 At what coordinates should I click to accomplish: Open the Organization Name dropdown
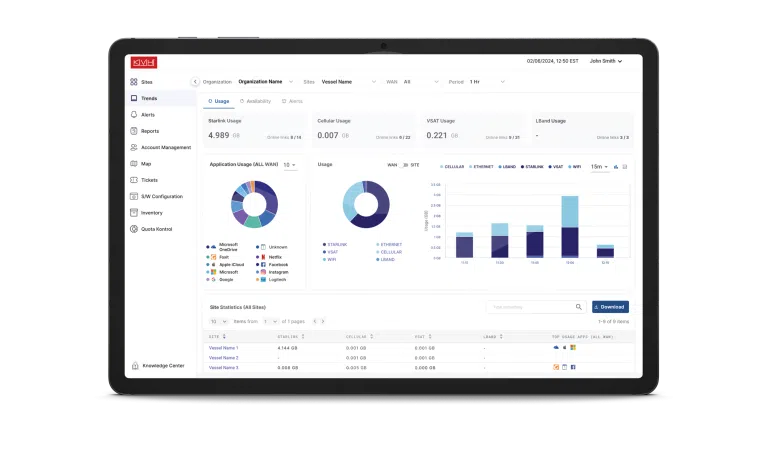pyautogui.click(x=266, y=82)
